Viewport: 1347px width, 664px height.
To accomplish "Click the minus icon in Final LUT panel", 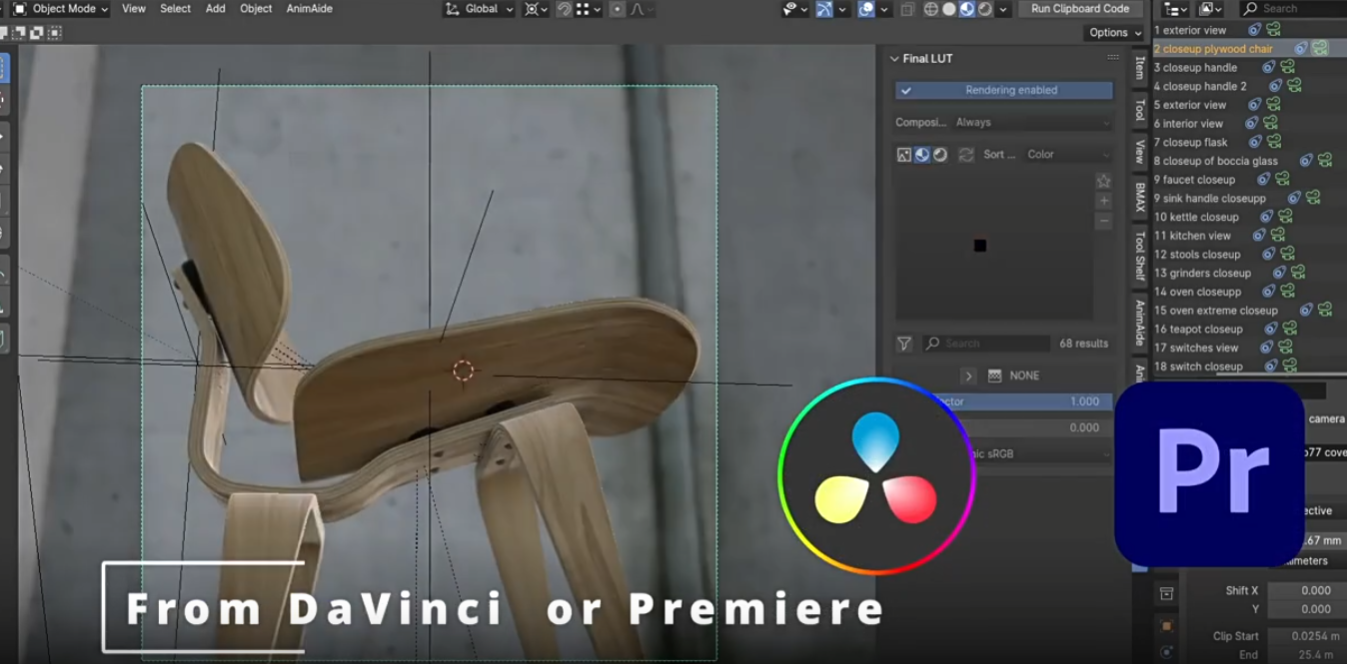I will [1104, 221].
